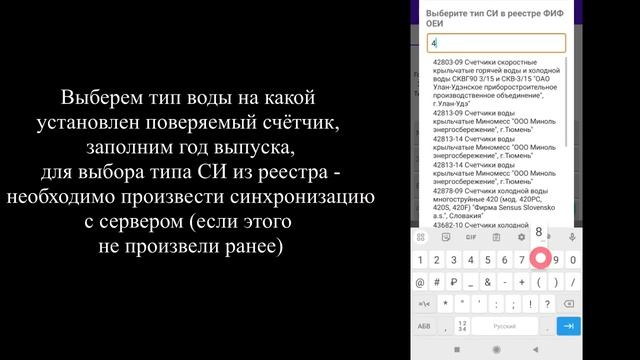The height and width of the screenshot is (360, 640).
Task: Open the GIF panel on the keyboard
Action: (471, 237)
